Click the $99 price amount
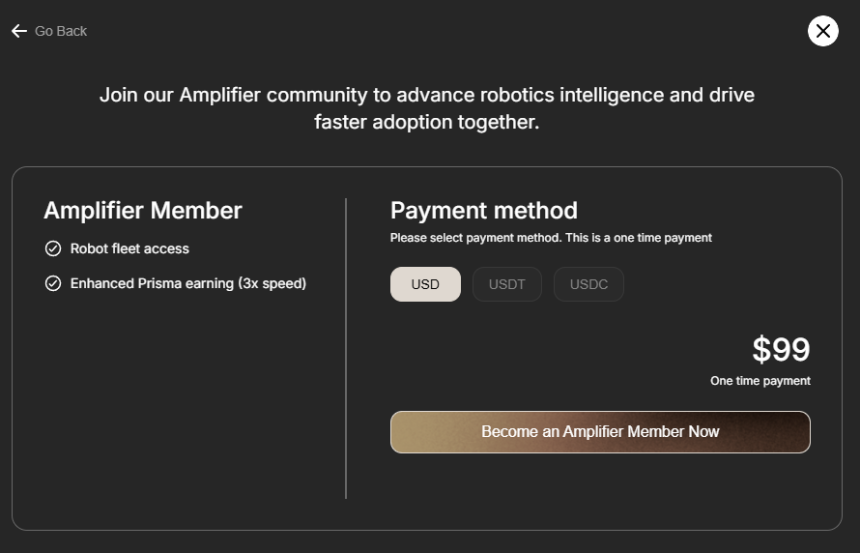This screenshot has width=860, height=553. tap(780, 350)
